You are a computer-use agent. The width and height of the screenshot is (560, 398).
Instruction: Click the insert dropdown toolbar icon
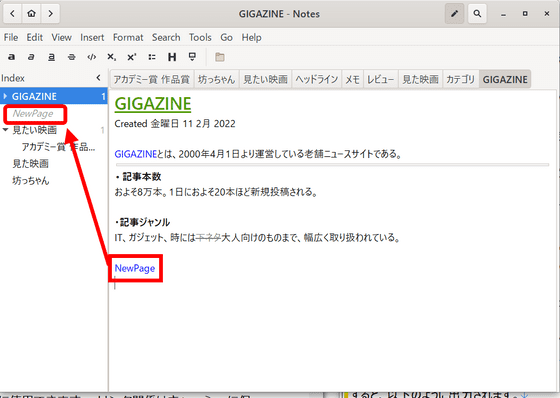[x=192, y=57]
